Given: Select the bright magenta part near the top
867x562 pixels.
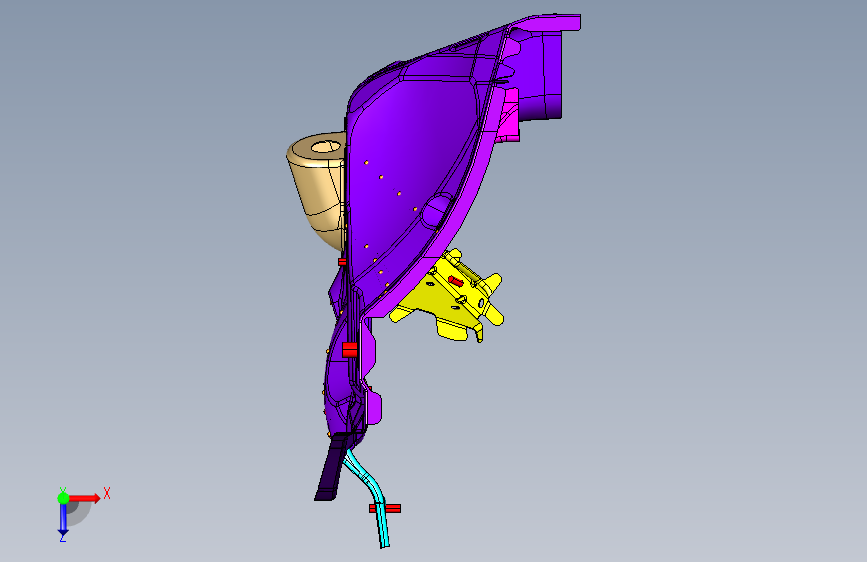Looking at the screenshot, I should point(509,117).
